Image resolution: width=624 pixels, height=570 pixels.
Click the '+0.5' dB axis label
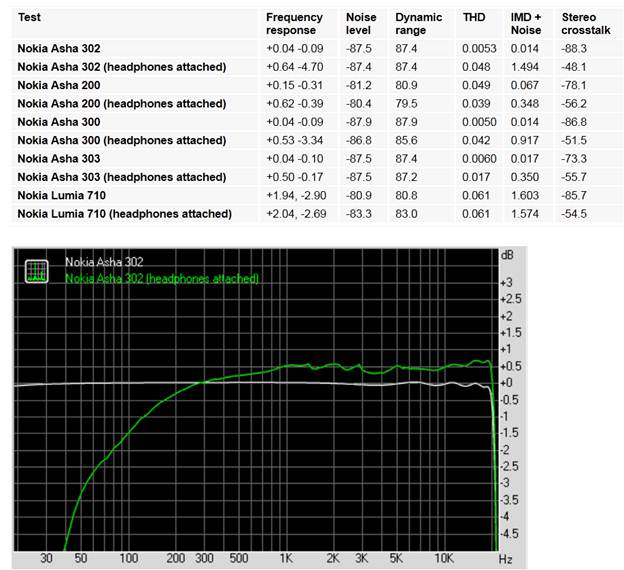[511, 366]
